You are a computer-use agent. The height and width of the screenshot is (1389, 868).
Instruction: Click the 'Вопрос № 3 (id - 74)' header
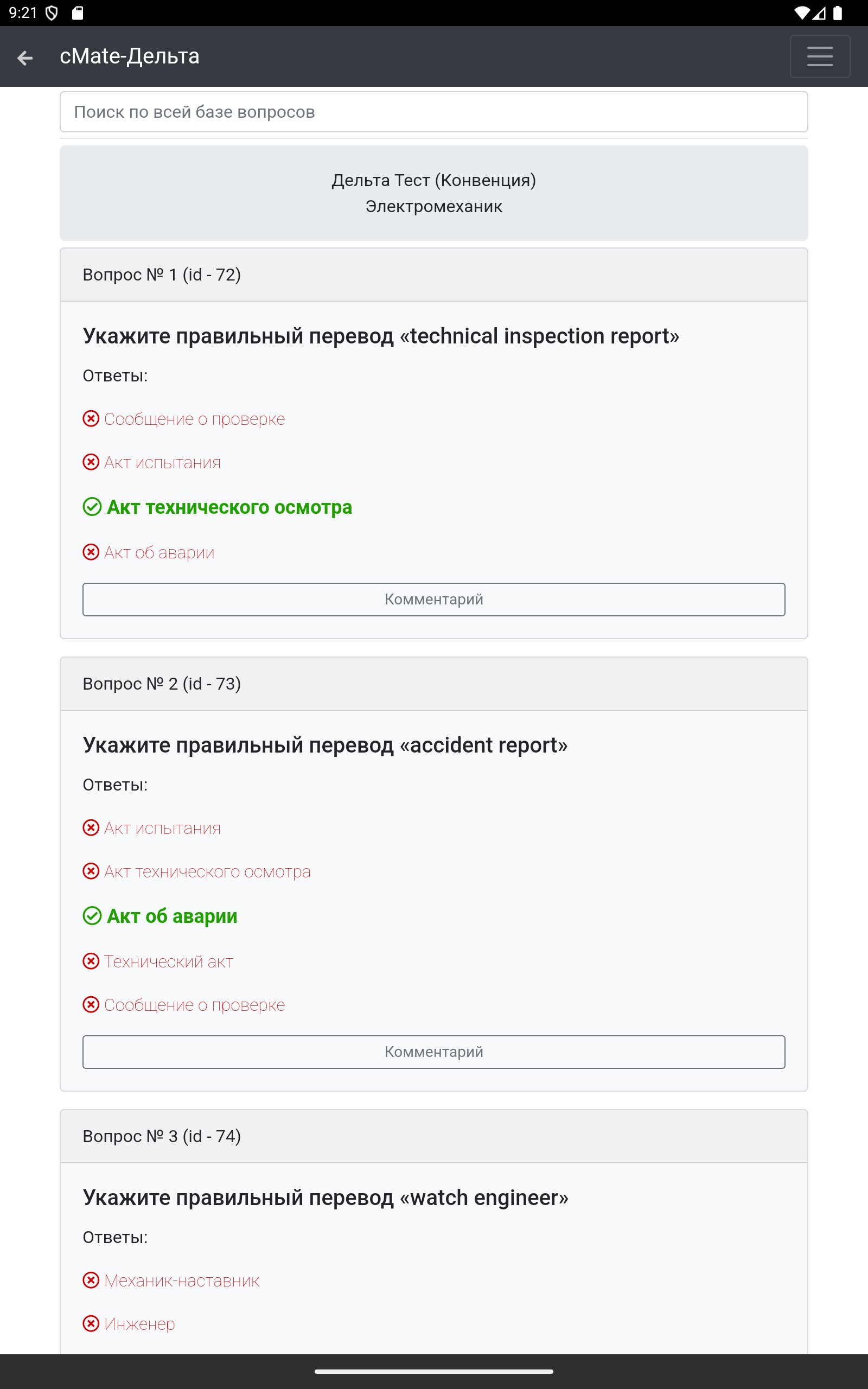162,1136
